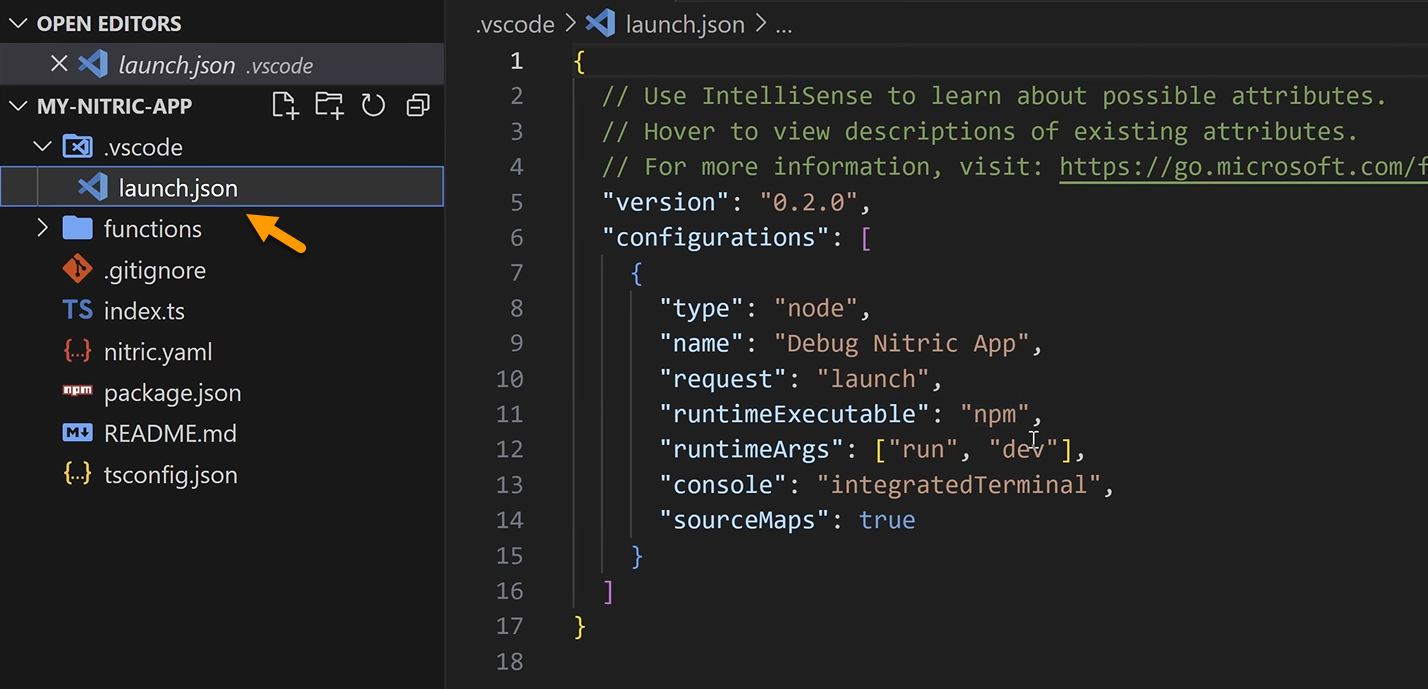Screen dimensions: 1428x689
Task: Click the TypeScript icon beside index.ts
Action: click(77, 310)
